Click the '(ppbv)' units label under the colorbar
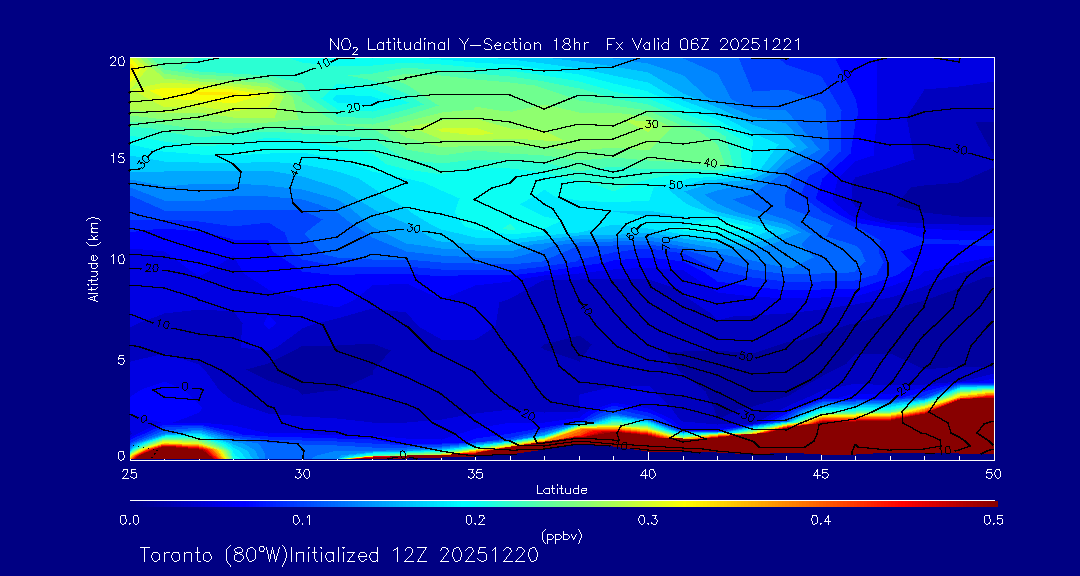The image size is (1080, 576). click(x=561, y=536)
